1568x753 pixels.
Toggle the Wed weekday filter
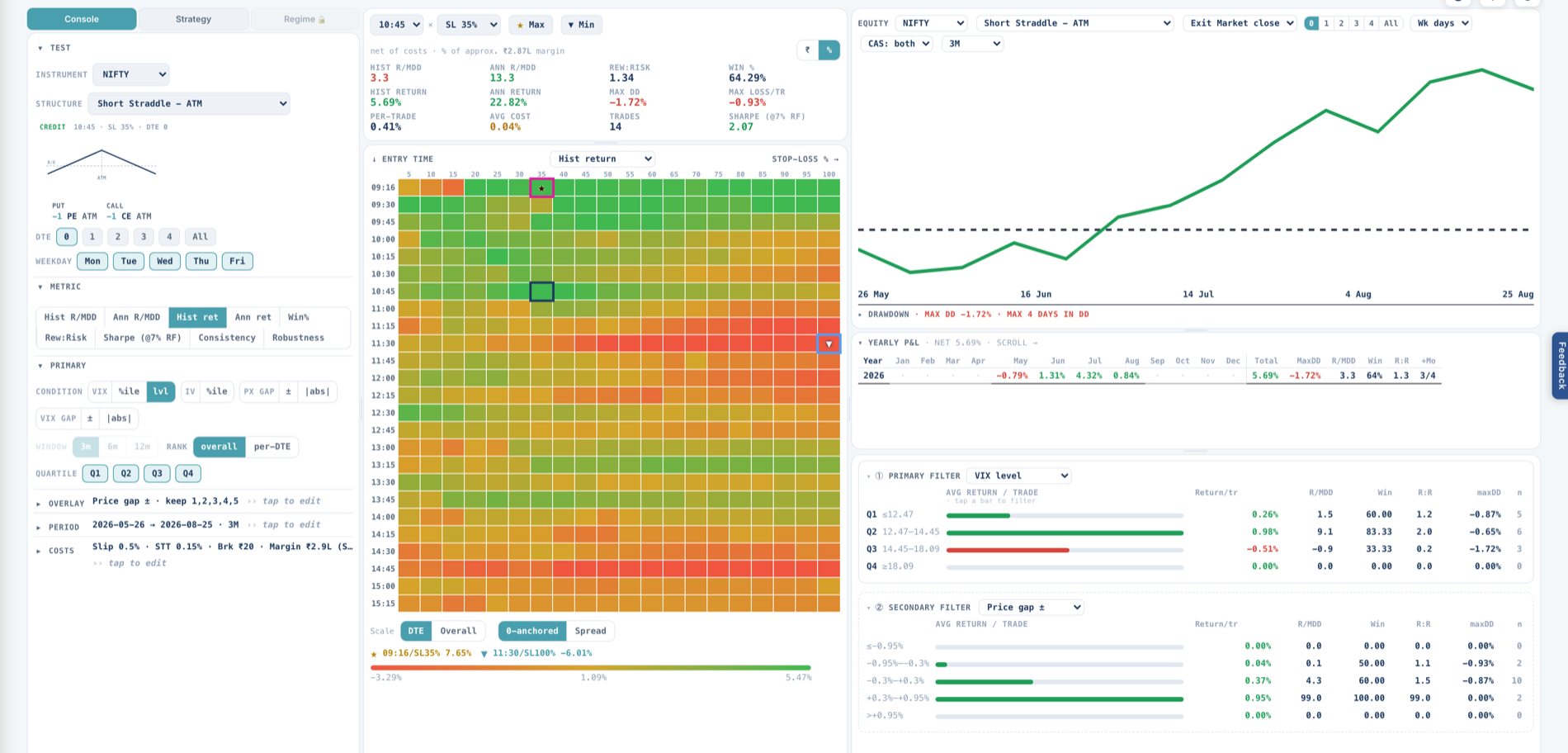165,261
